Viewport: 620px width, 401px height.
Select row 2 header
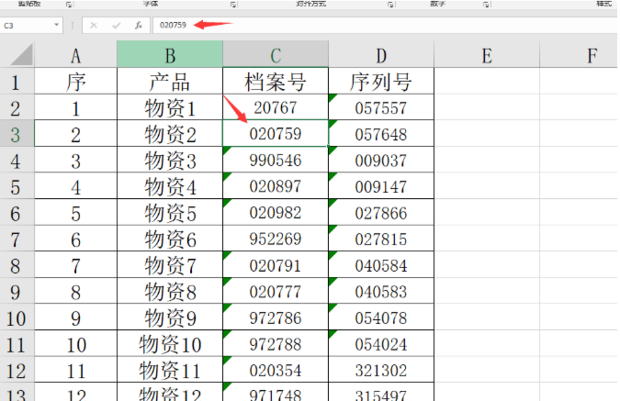pos(17,107)
